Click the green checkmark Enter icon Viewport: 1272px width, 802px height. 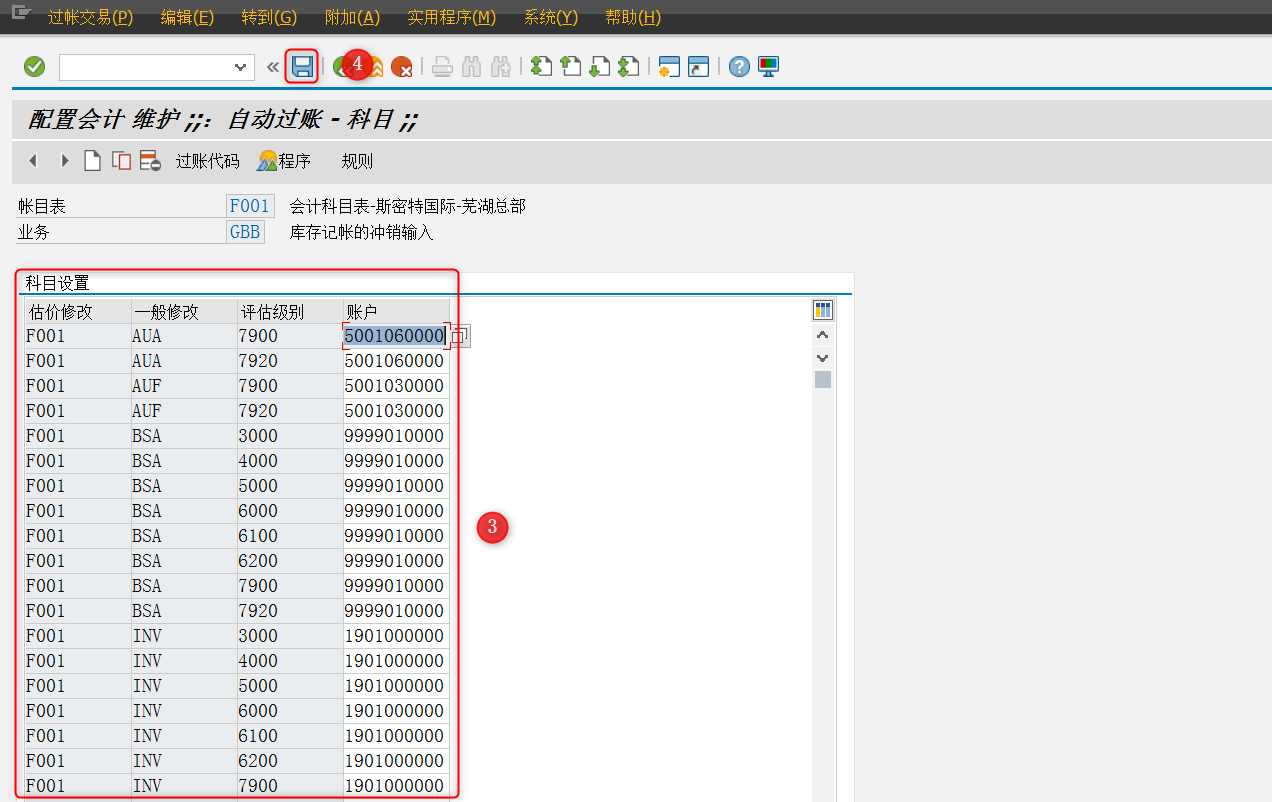tap(33, 66)
